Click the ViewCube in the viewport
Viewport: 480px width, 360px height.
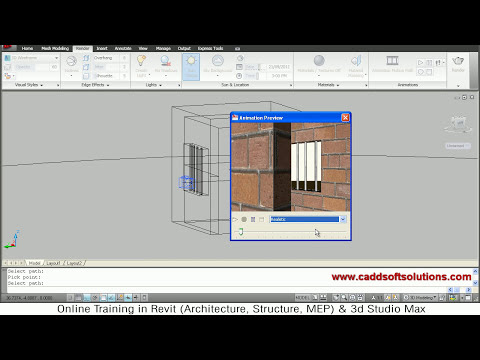(459, 124)
